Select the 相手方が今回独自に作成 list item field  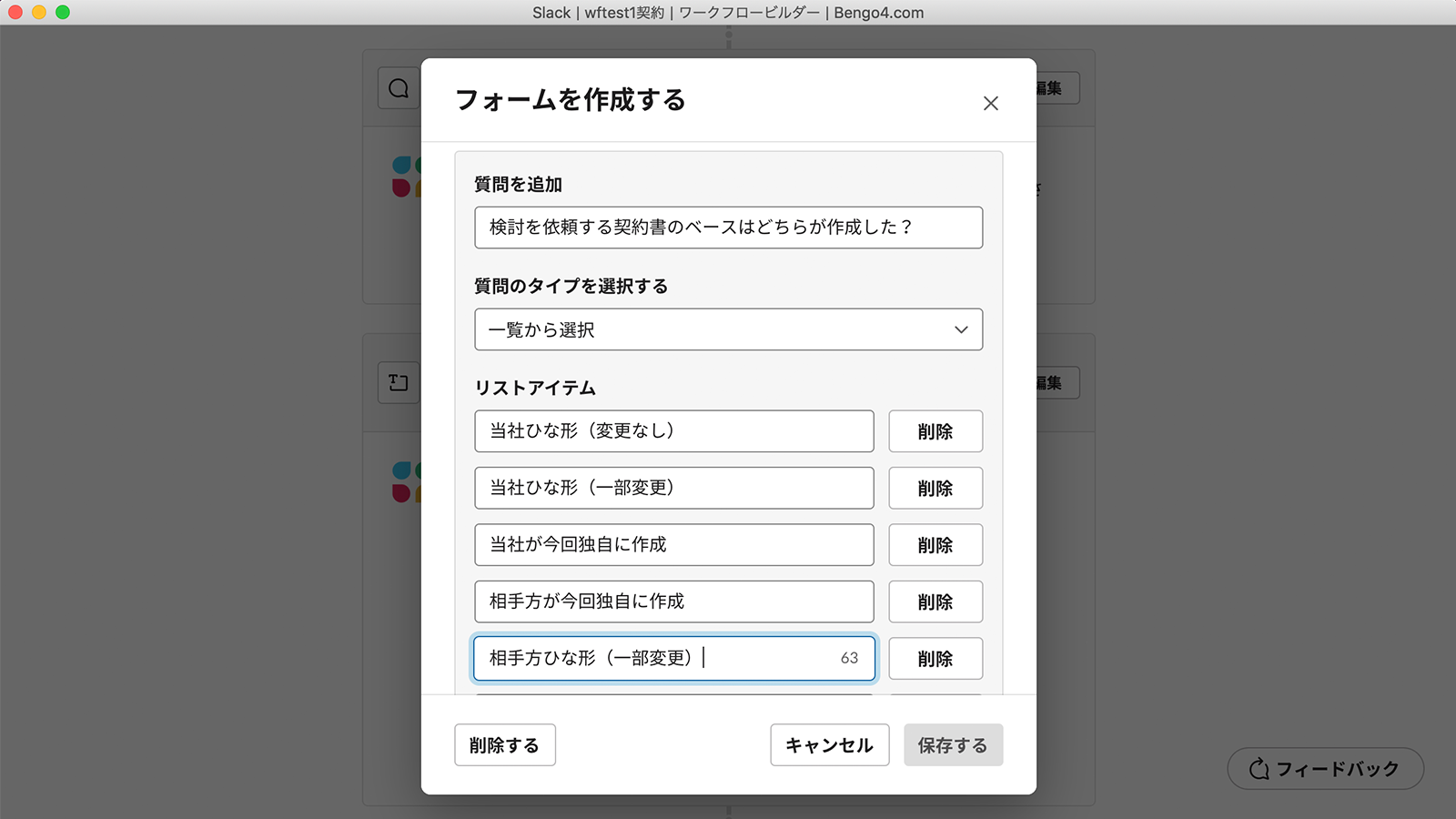673,602
